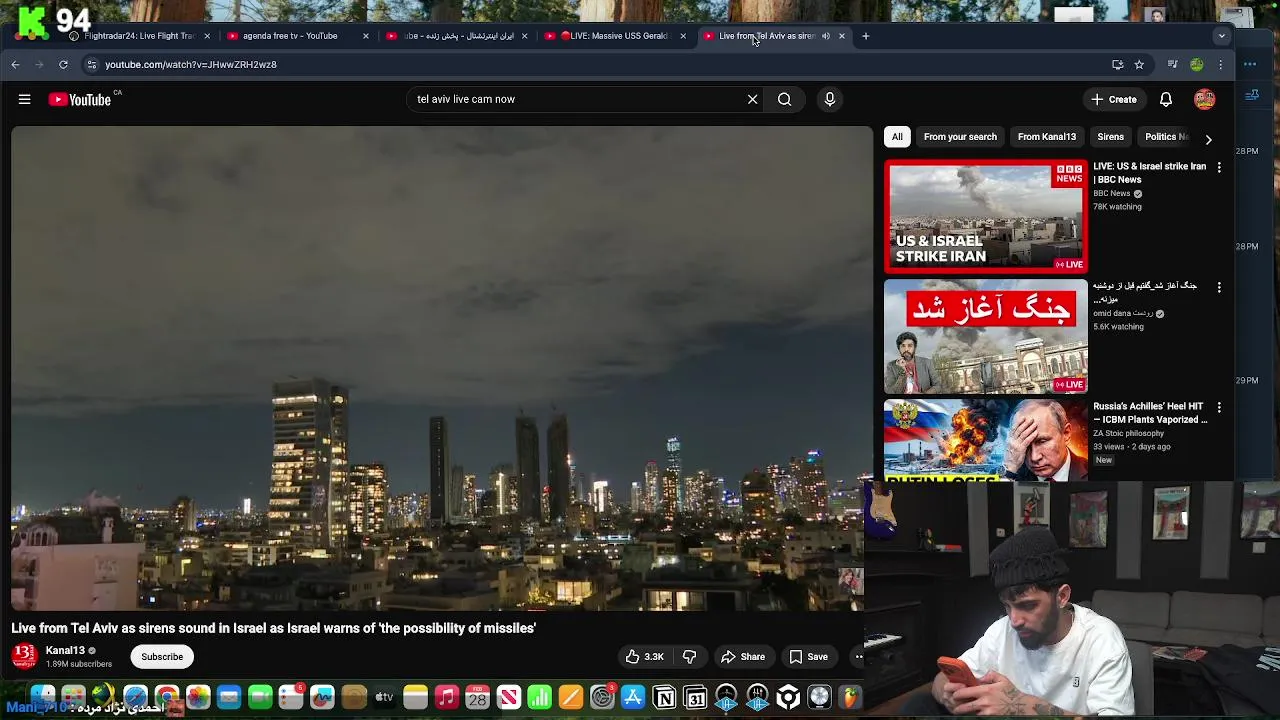Reload the YouTube page

63,64
